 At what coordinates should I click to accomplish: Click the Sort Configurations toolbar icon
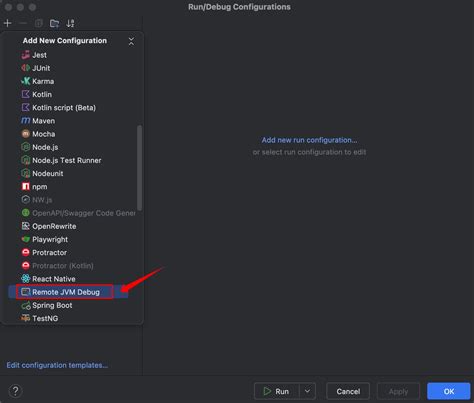tap(70, 23)
